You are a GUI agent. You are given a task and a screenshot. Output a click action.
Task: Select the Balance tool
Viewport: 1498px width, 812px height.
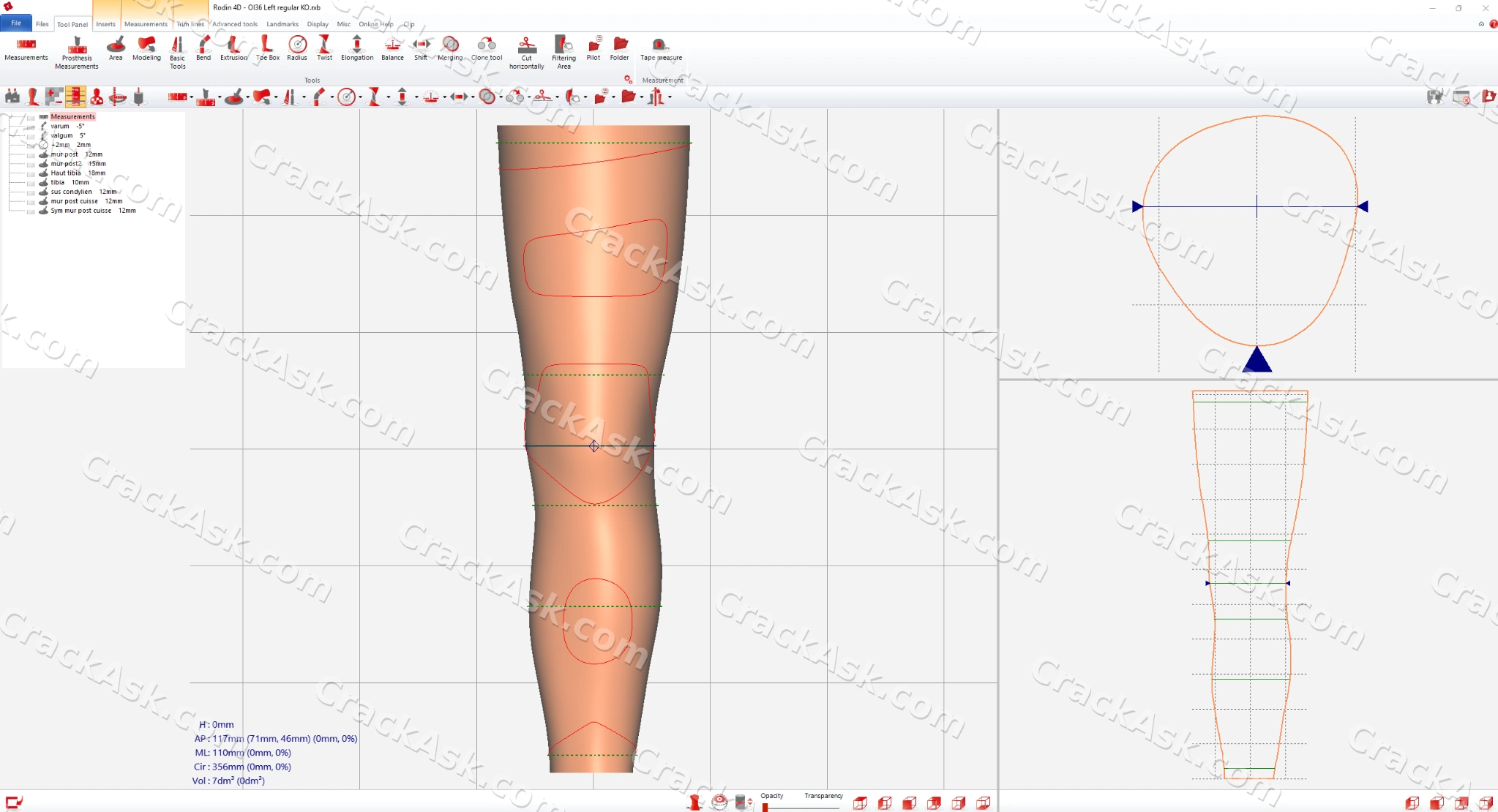coord(392,49)
